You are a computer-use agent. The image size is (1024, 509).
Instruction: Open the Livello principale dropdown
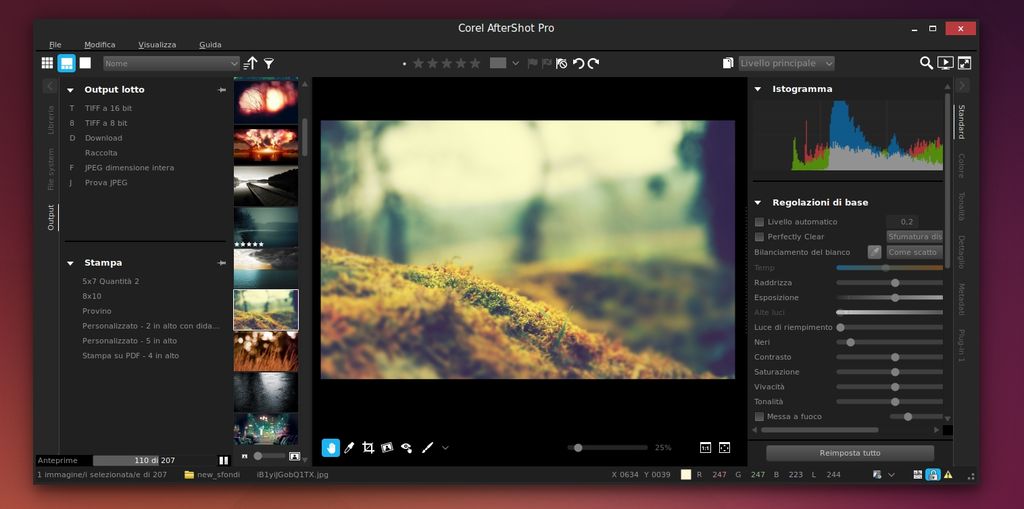pyautogui.click(x=786, y=63)
